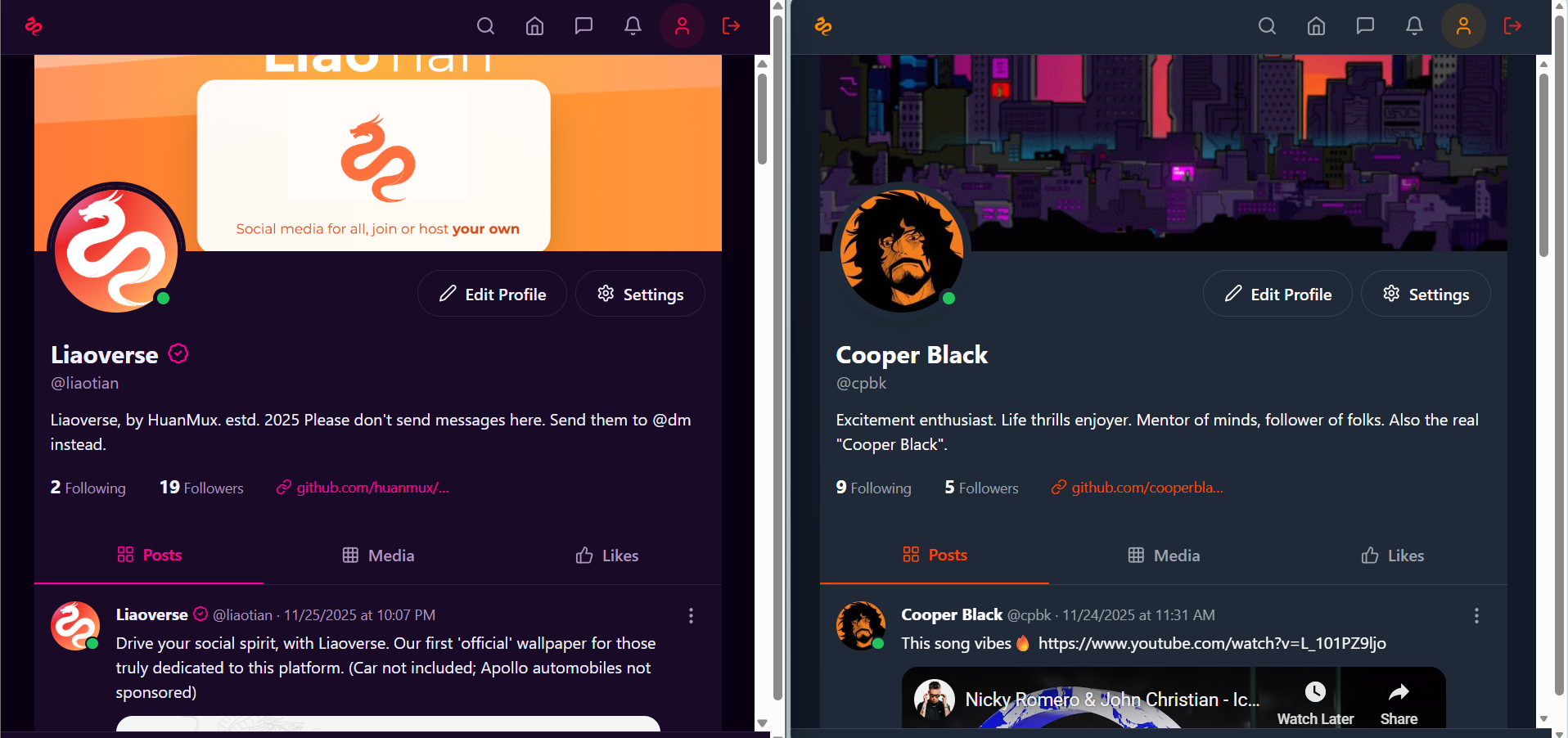Viewport: 1568px width, 738px height.
Task: Open the Likes tab on Liaoverse's profile
Action: [x=606, y=555]
